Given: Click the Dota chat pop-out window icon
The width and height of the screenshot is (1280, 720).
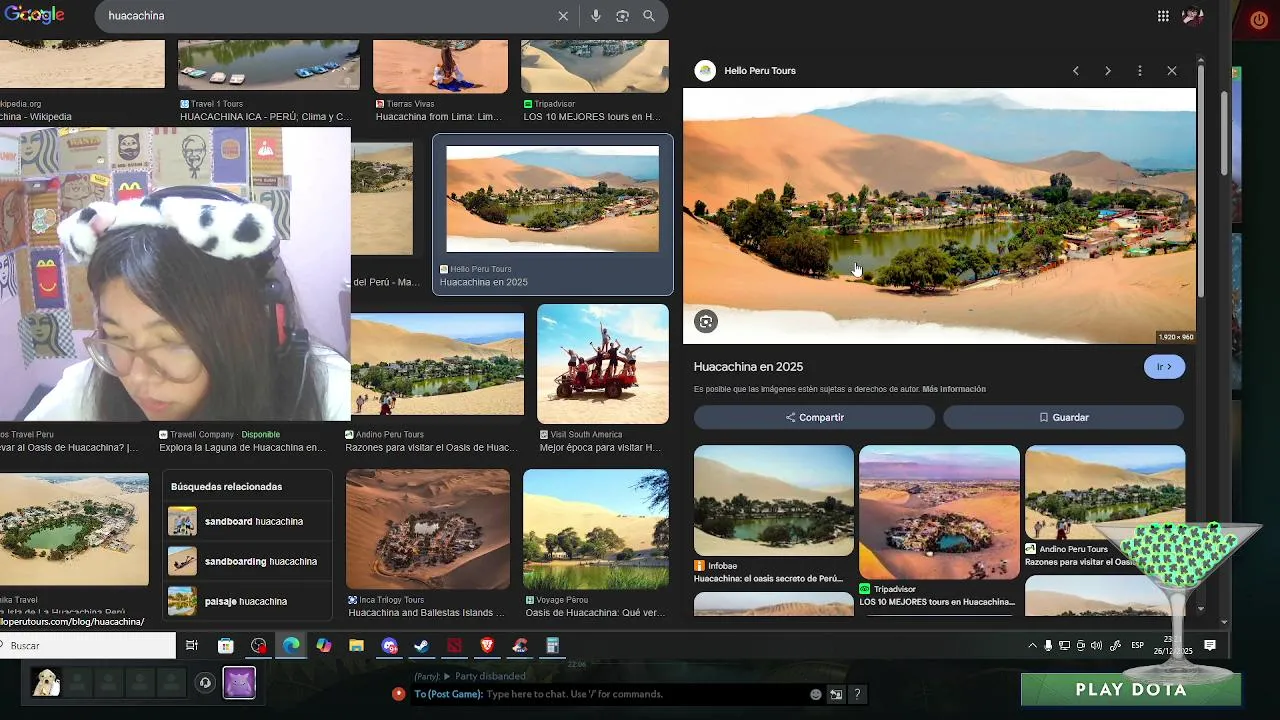Looking at the screenshot, I should (x=836, y=695).
